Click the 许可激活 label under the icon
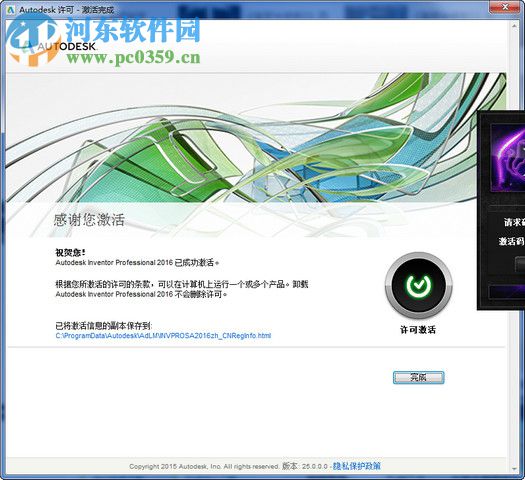This screenshot has height=480, width=525. tap(418, 330)
